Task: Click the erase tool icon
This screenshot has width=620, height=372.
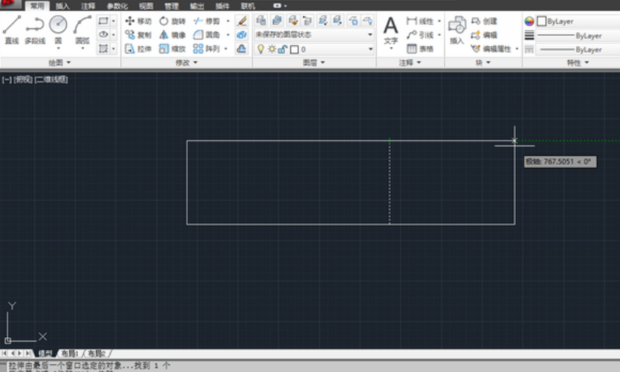Action: point(242,21)
